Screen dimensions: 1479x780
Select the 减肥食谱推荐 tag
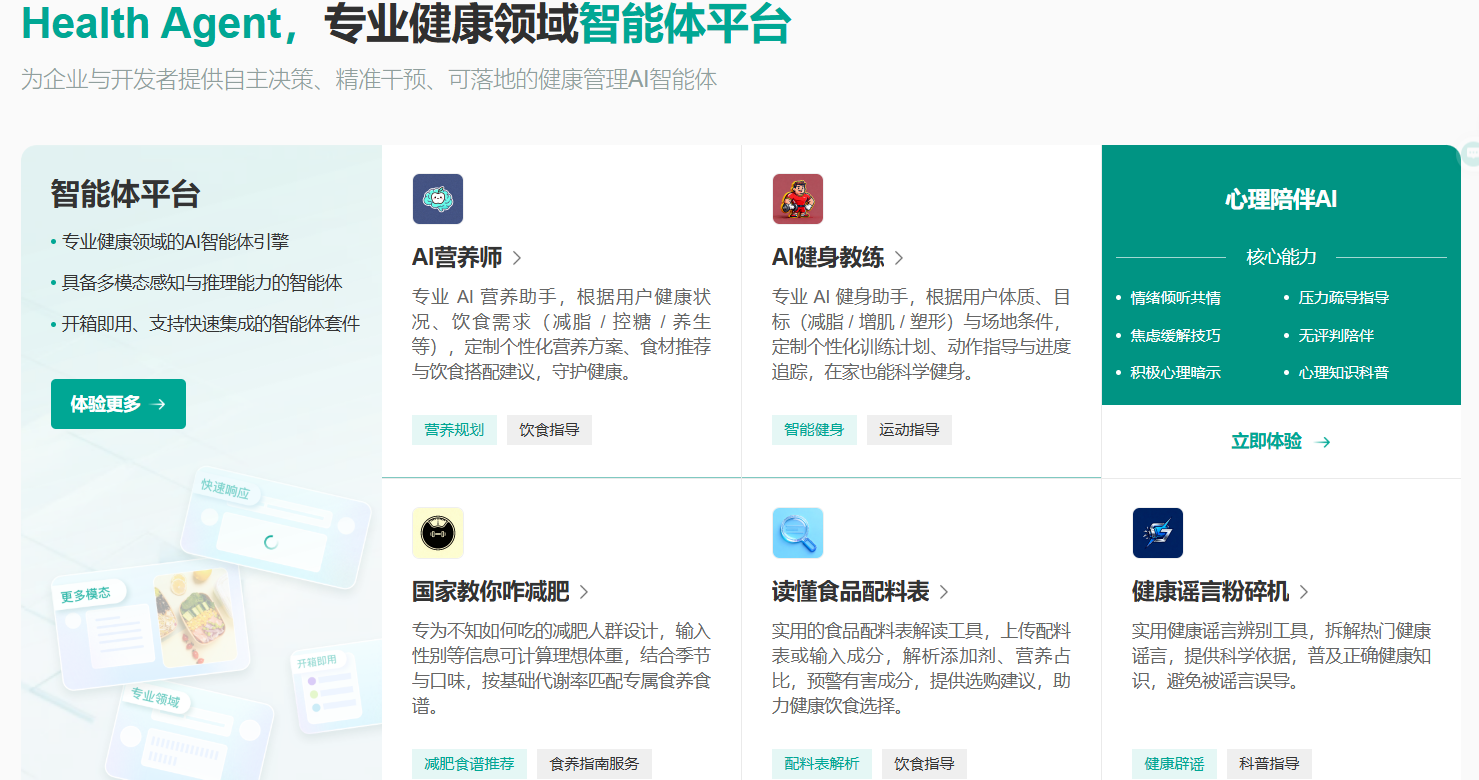click(469, 764)
